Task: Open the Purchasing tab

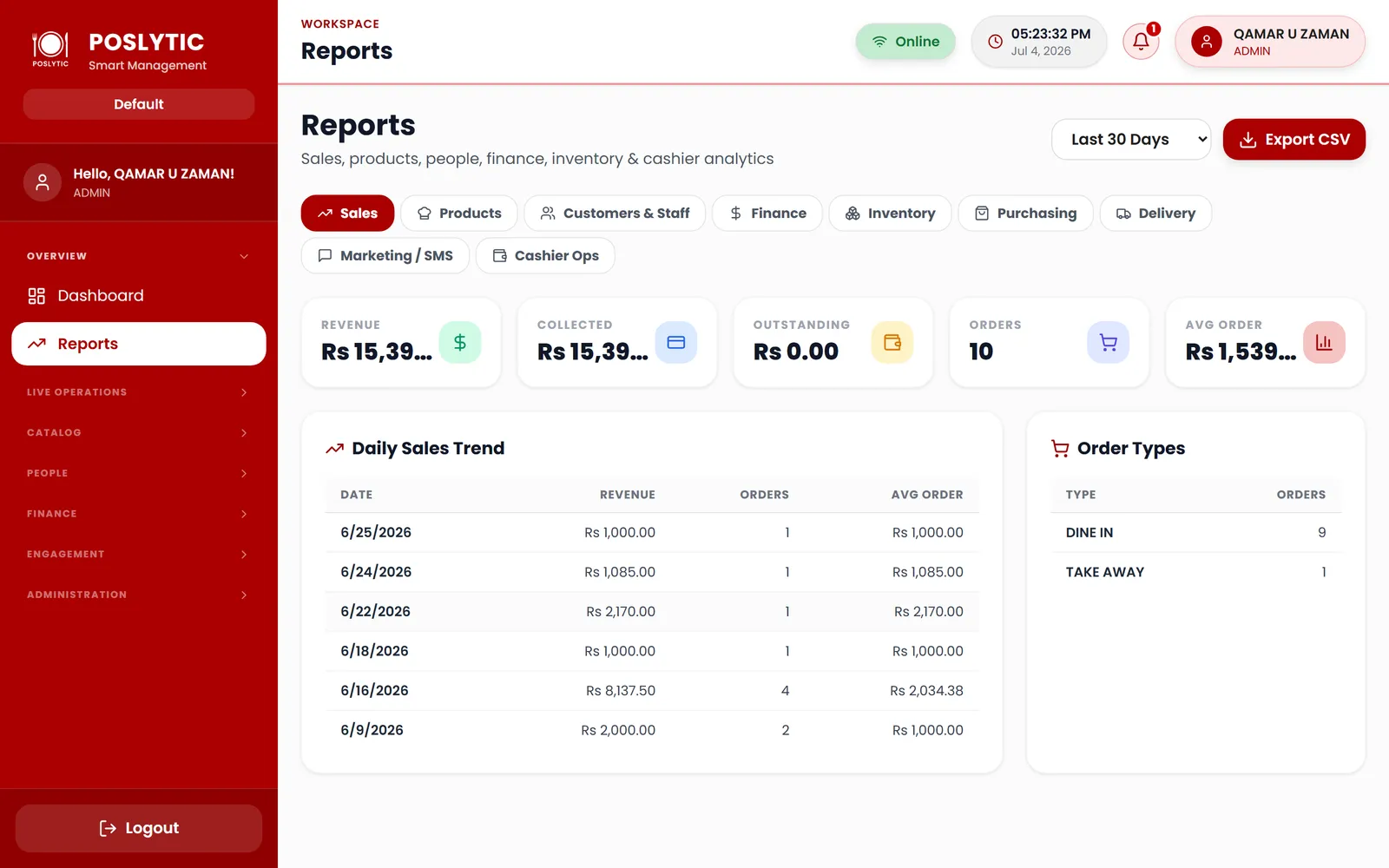Action: pos(1025,214)
